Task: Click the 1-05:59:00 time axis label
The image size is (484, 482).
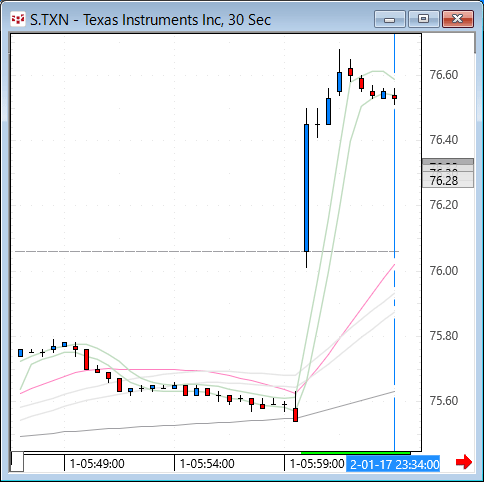Action: tap(317, 464)
